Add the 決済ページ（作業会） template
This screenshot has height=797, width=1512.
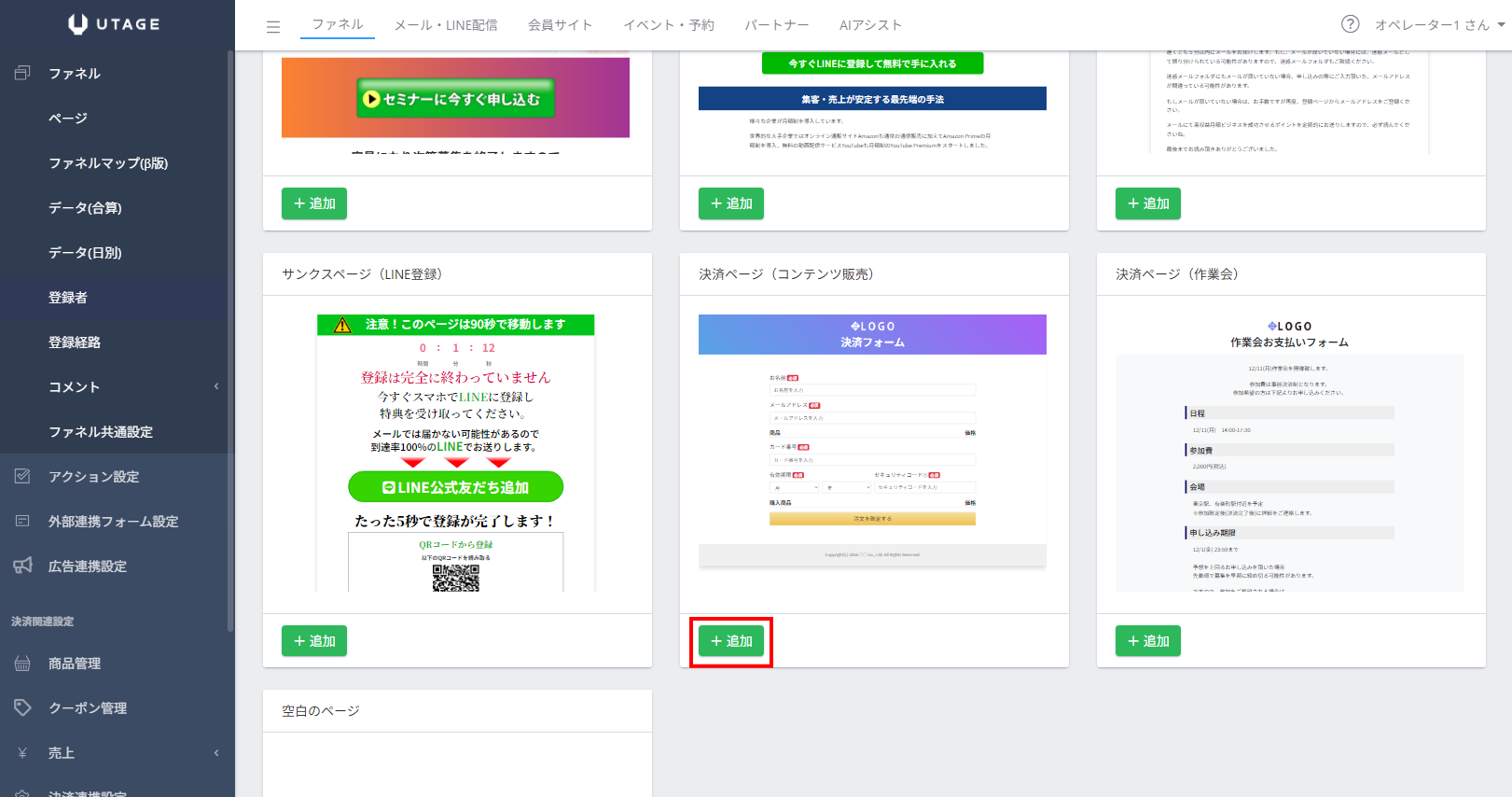tap(1148, 641)
